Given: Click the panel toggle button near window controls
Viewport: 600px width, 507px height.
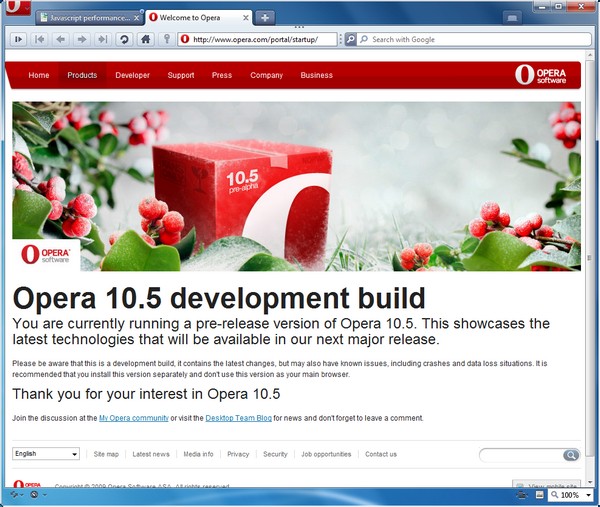Looking at the screenshot, I should [512, 18].
